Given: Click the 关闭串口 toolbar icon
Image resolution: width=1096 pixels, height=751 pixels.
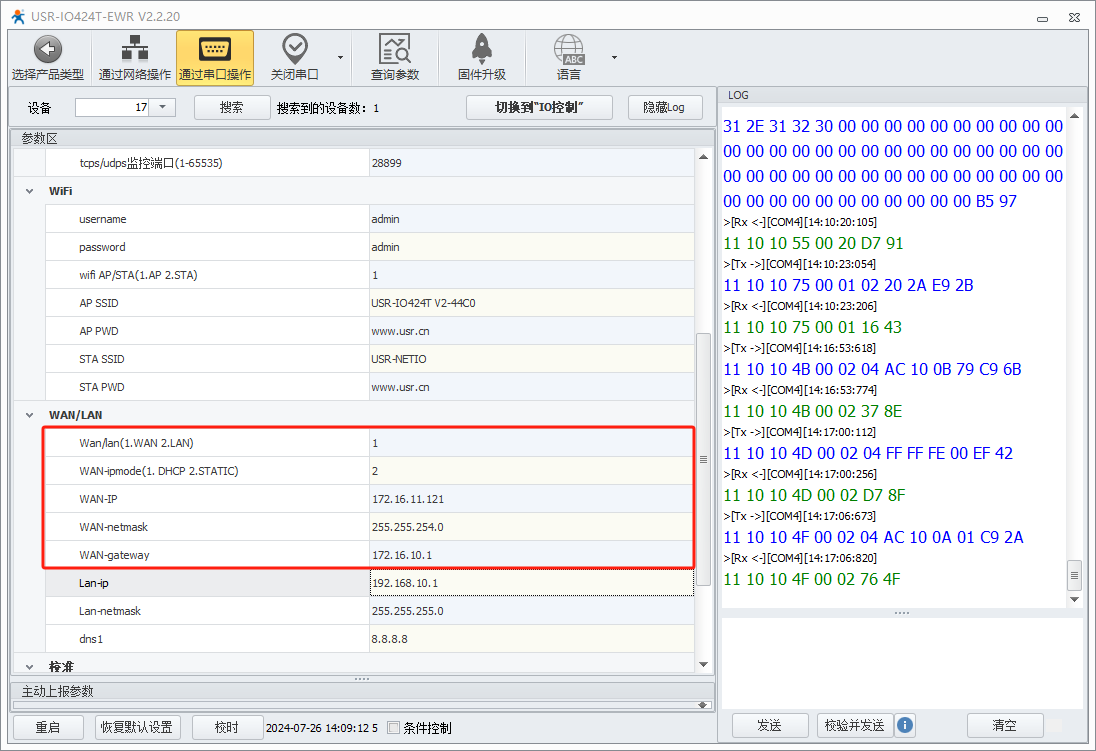Looking at the screenshot, I should pyautogui.click(x=294, y=49).
